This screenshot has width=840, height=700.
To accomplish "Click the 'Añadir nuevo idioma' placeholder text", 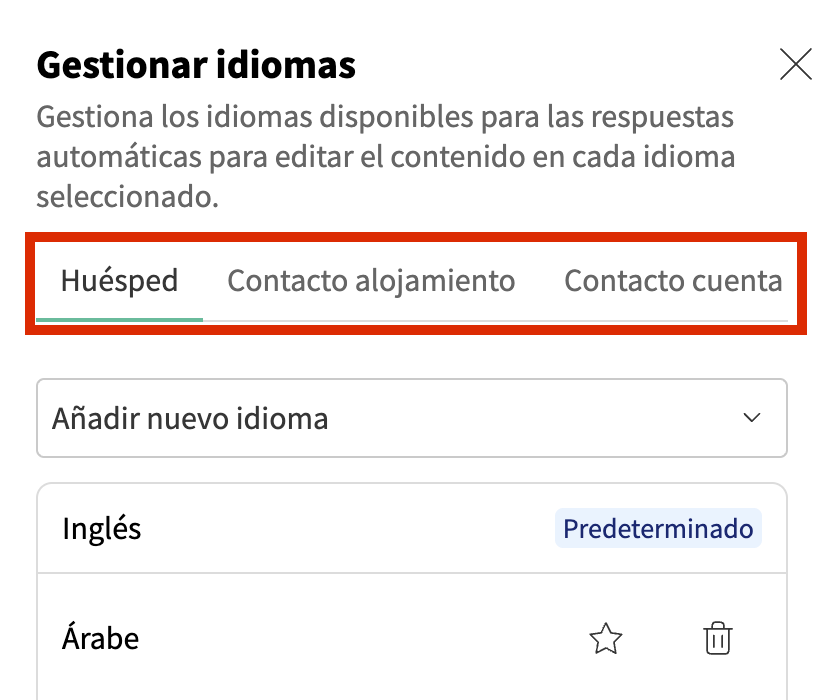I will [x=190, y=418].
